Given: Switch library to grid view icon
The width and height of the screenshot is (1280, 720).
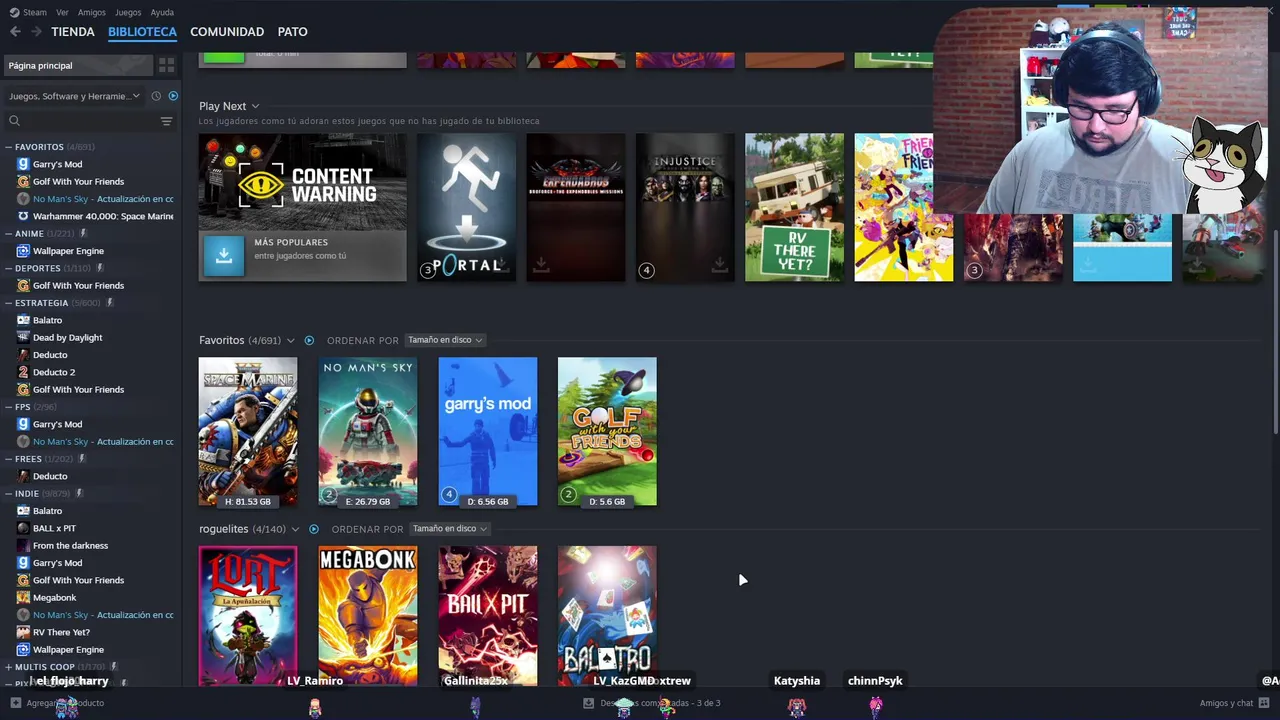Looking at the screenshot, I should (x=166, y=65).
